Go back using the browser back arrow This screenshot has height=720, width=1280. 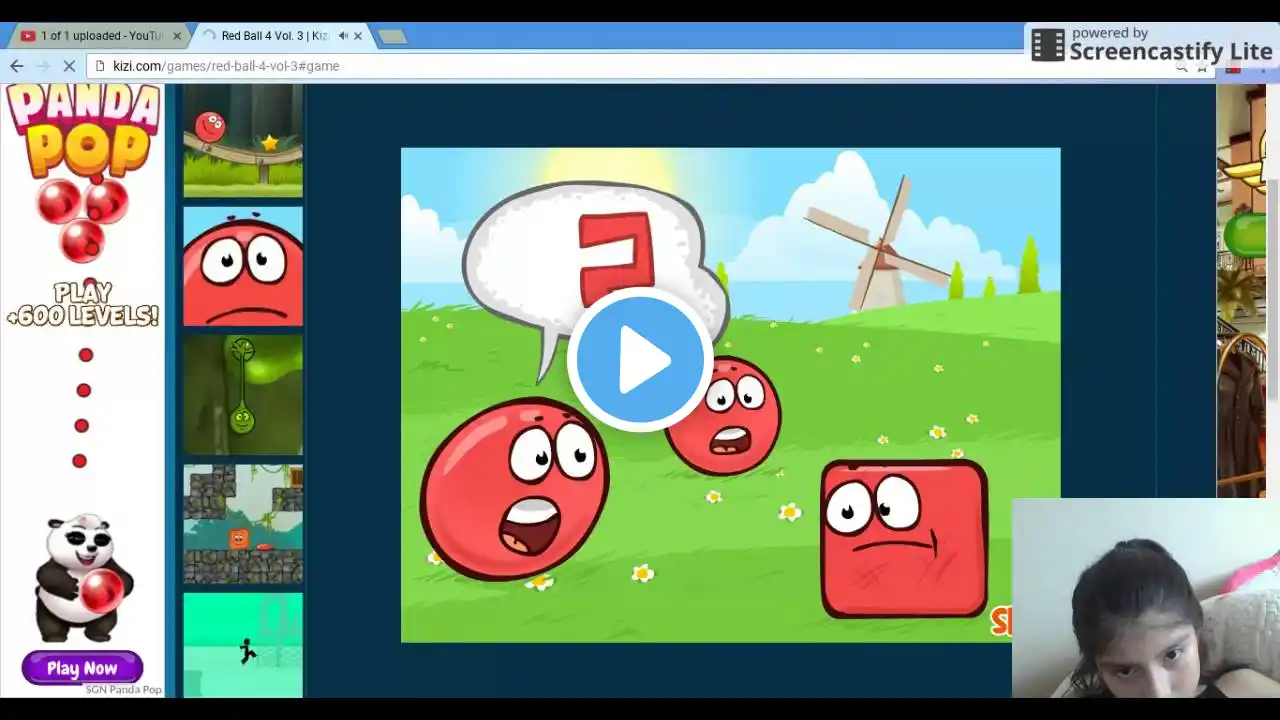coord(17,66)
